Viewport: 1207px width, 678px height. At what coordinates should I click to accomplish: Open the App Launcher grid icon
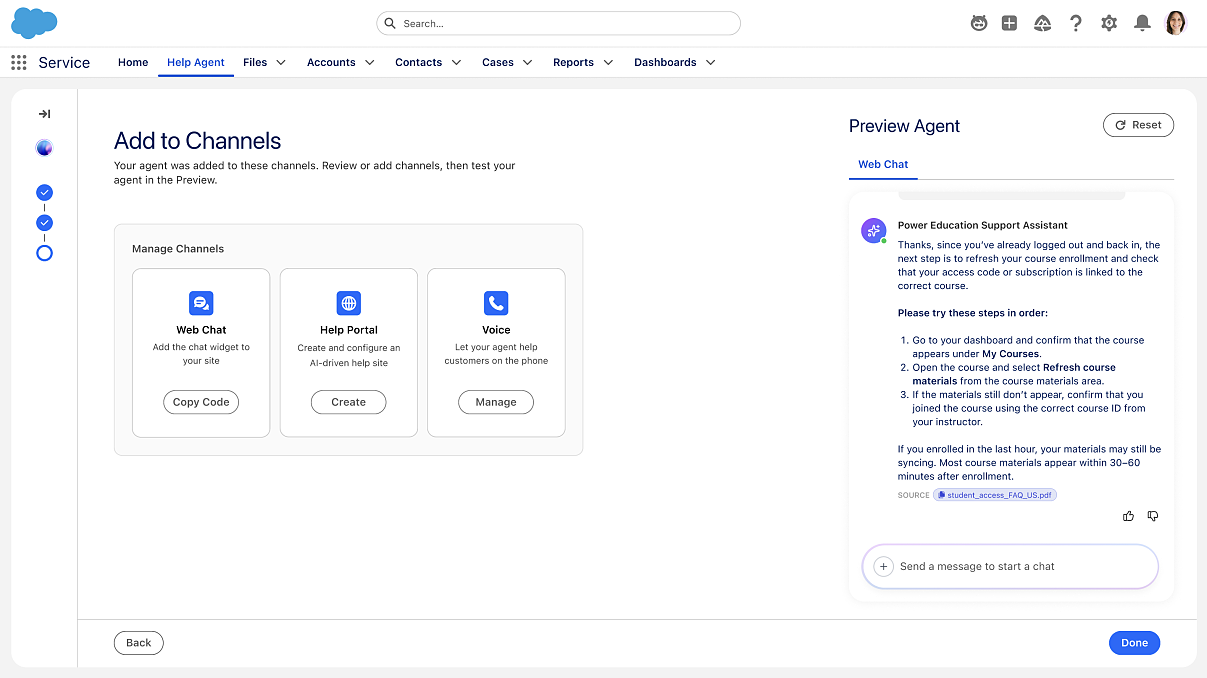(19, 62)
